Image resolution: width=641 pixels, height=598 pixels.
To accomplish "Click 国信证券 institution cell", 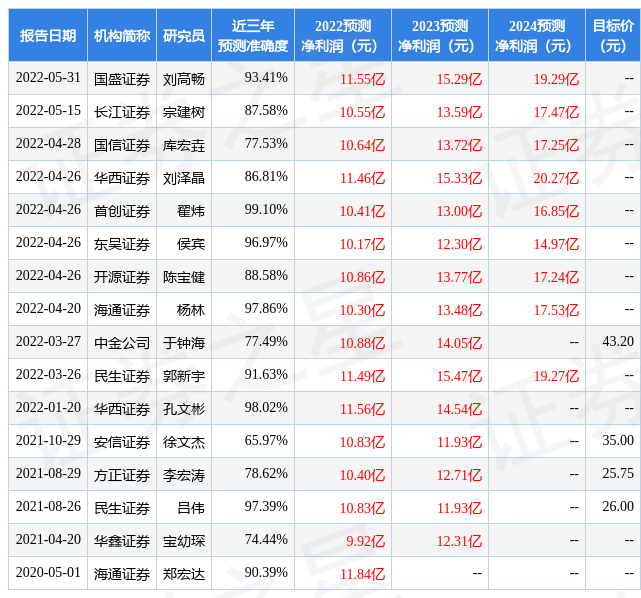I will coord(122,145).
